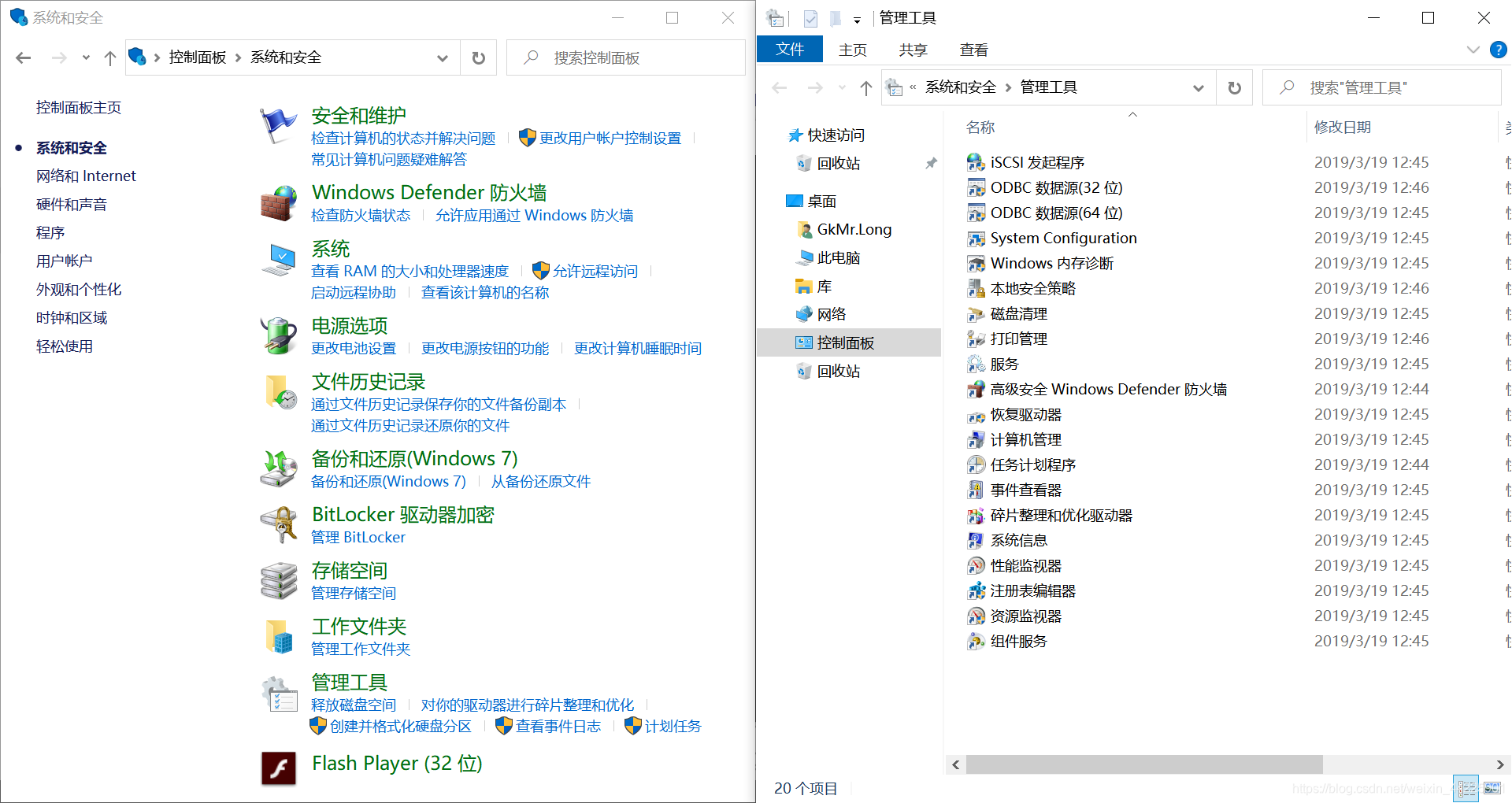The height and width of the screenshot is (803, 1512).
Task: Go back in the control panel window
Action: pyautogui.click(x=24, y=57)
